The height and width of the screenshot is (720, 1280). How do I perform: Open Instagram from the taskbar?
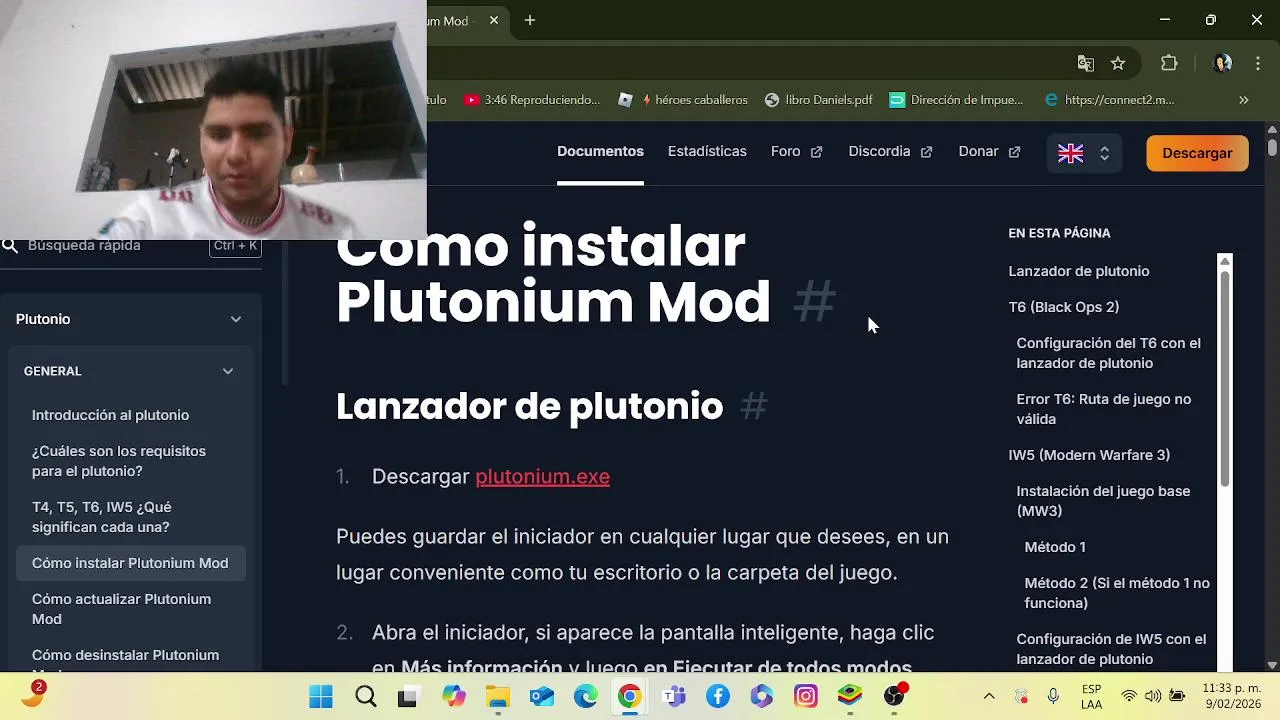pyautogui.click(x=805, y=697)
